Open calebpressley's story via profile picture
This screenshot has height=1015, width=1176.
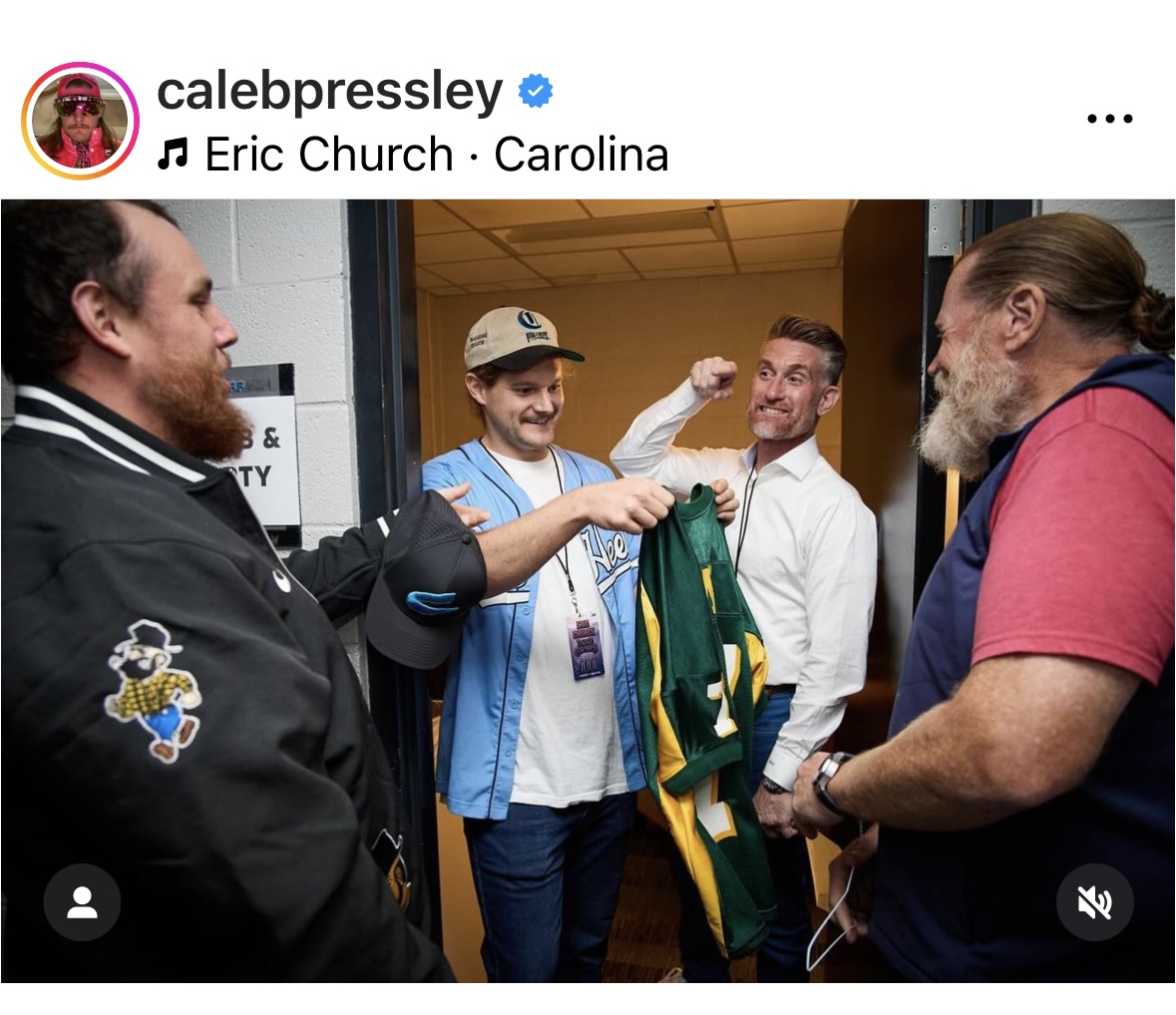click(x=80, y=121)
